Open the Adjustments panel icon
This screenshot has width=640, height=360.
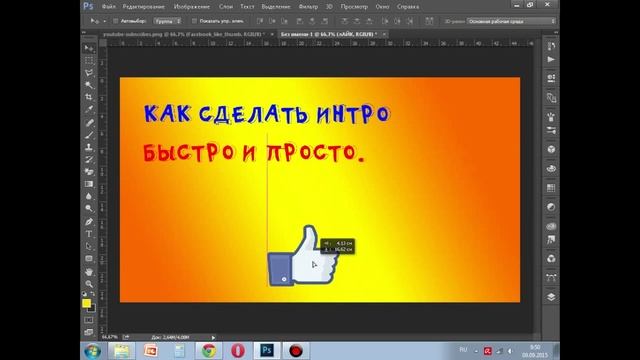coord(551,207)
